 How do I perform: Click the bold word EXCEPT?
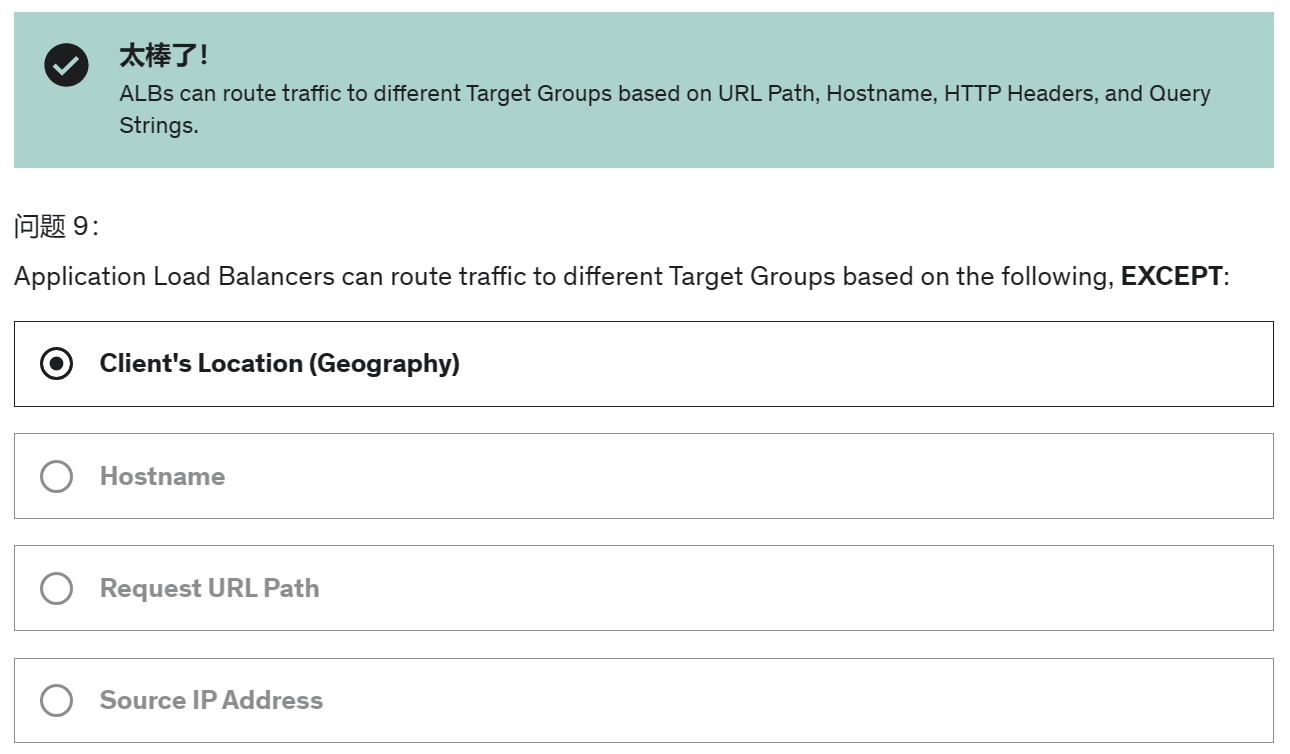(1171, 276)
